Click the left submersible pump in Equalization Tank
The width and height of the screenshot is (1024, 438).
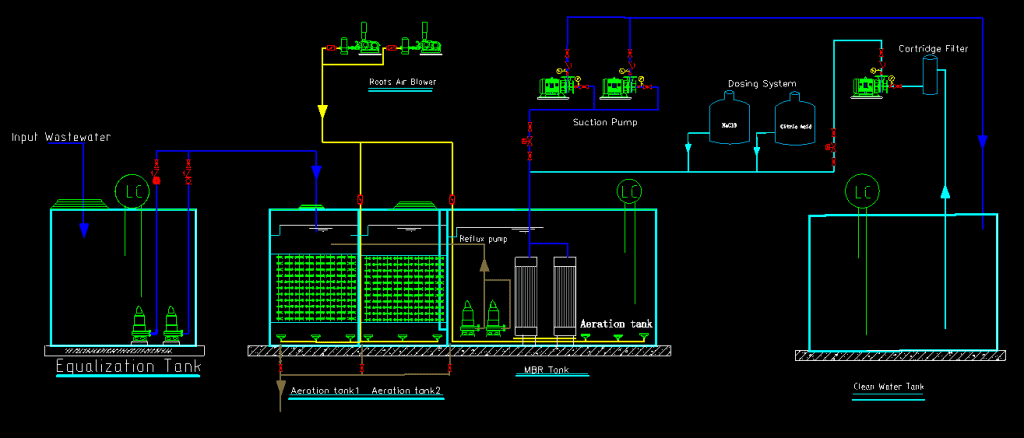(x=141, y=325)
